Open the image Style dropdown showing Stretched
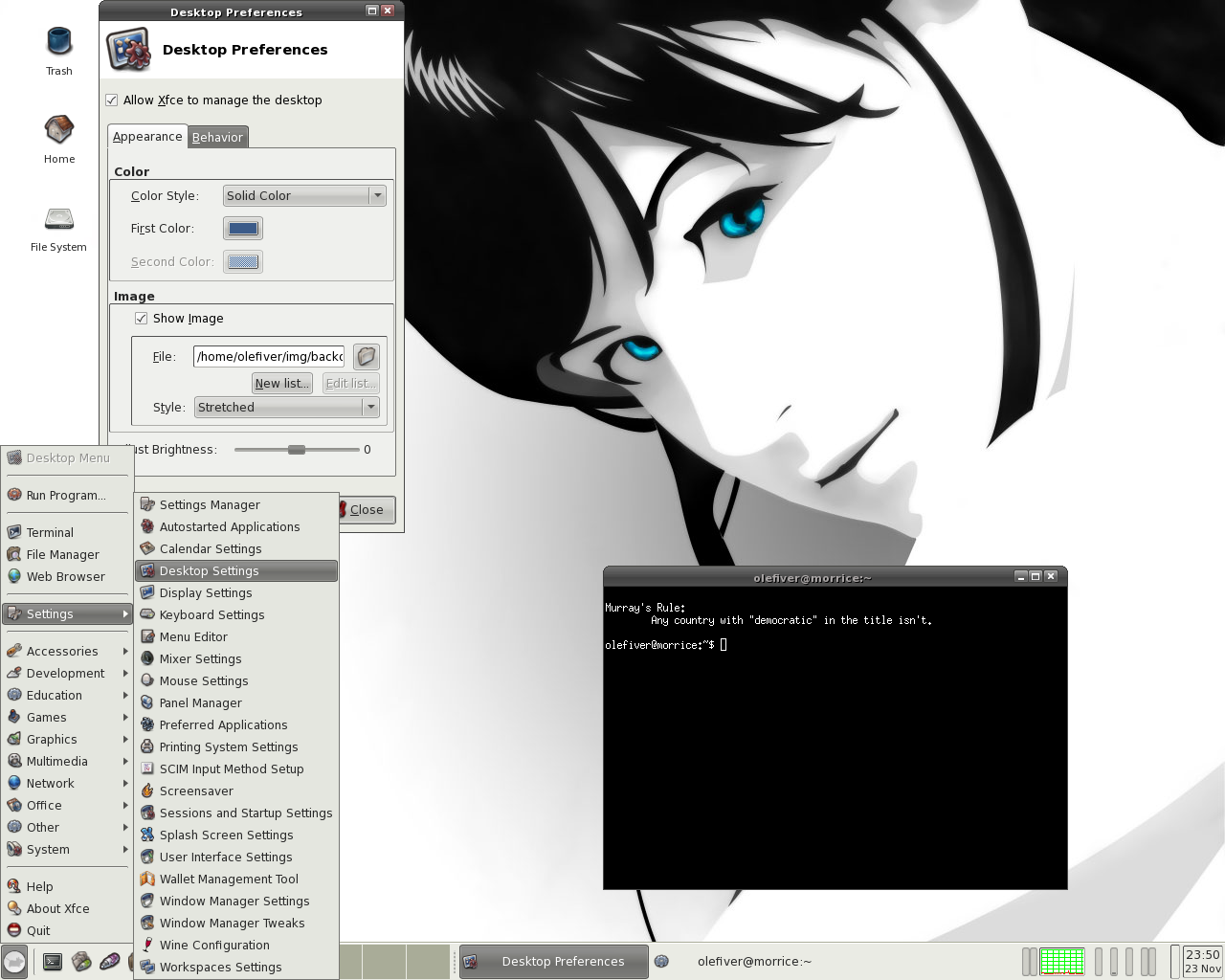The height and width of the screenshot is (980, 1225). (287, 407)
